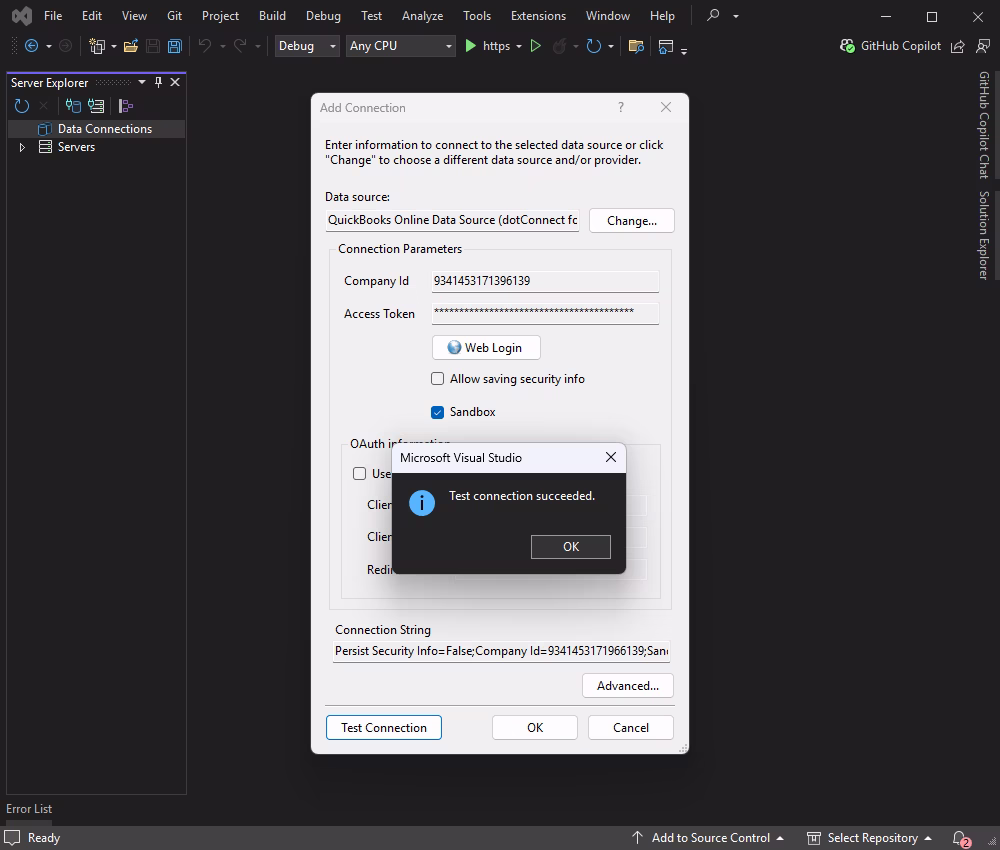
Task: Close the Microsoft Visual Studio message box
Action: click(x=610, y=457)
